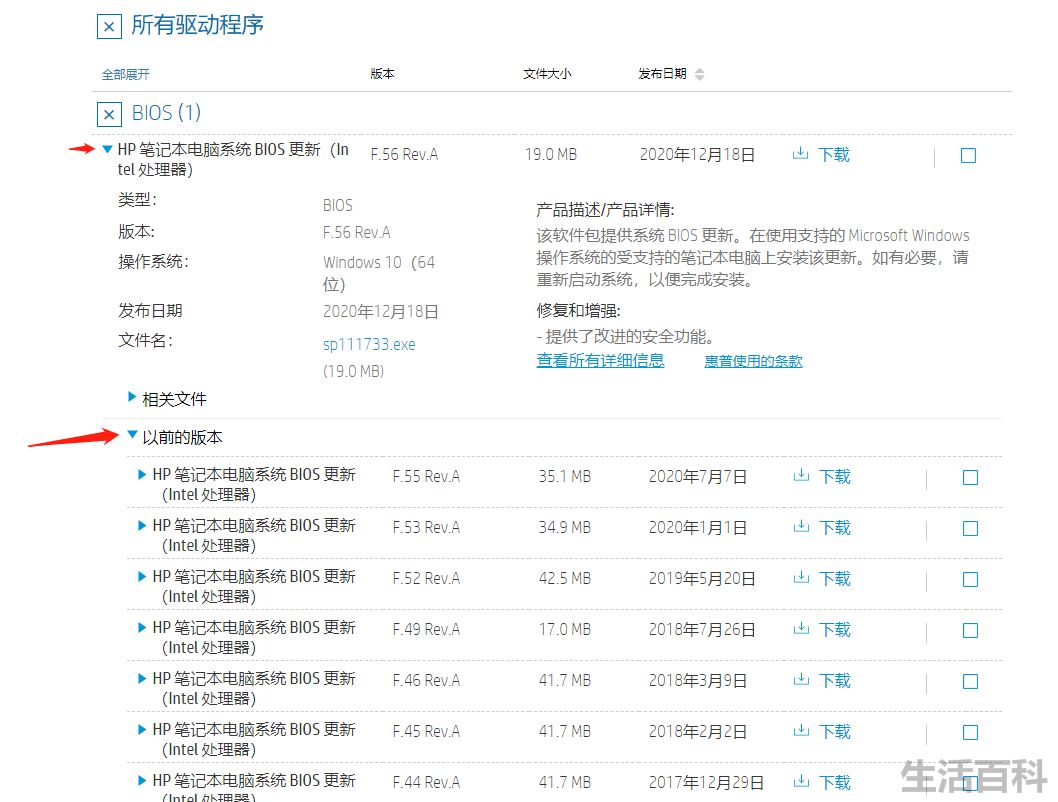The width and height of the screenshot is (1058, 802).
Task: Click 下载 for 2018年3月9日 release
Action: [x=835, y=681]
